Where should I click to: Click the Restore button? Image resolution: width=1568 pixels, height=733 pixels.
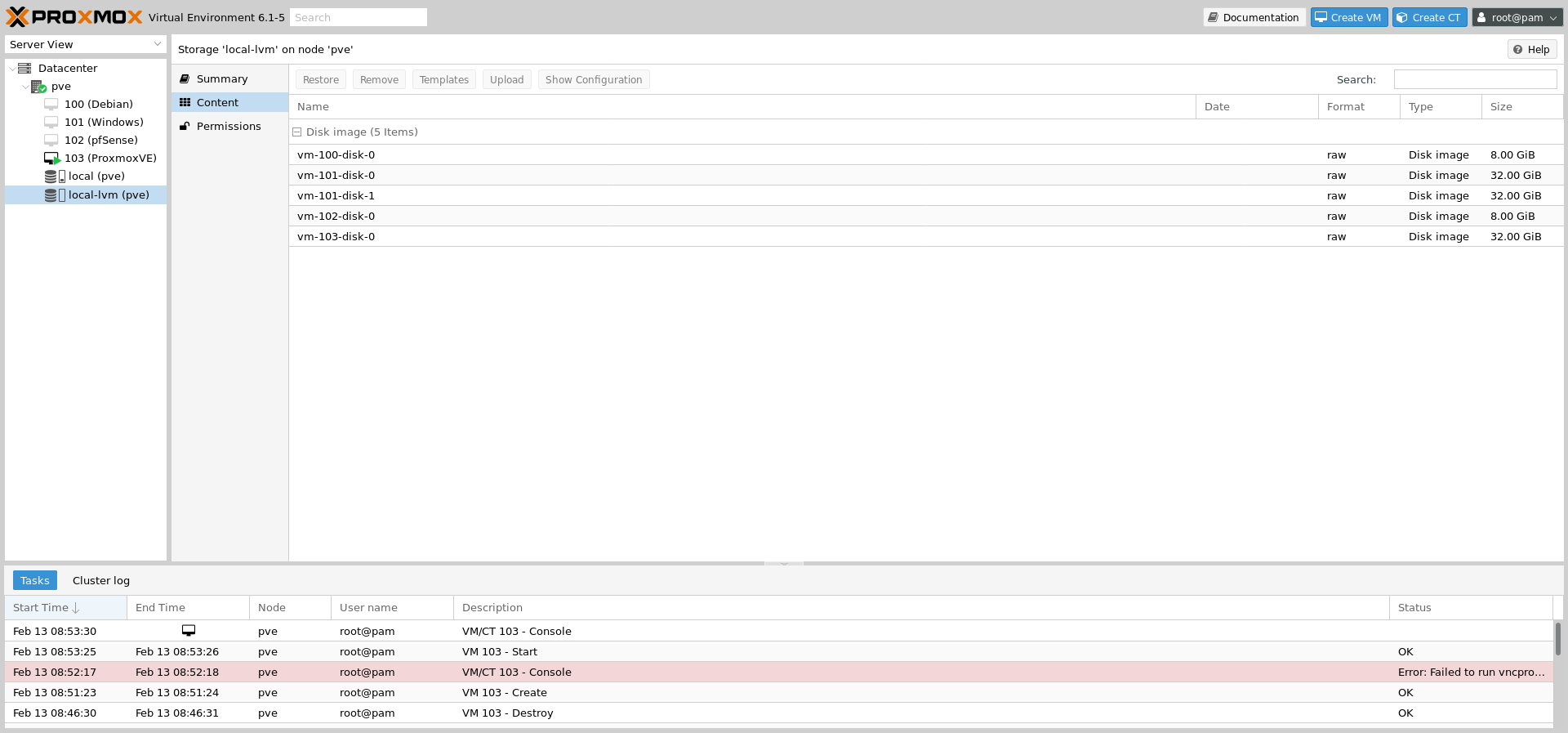point(321,80)
